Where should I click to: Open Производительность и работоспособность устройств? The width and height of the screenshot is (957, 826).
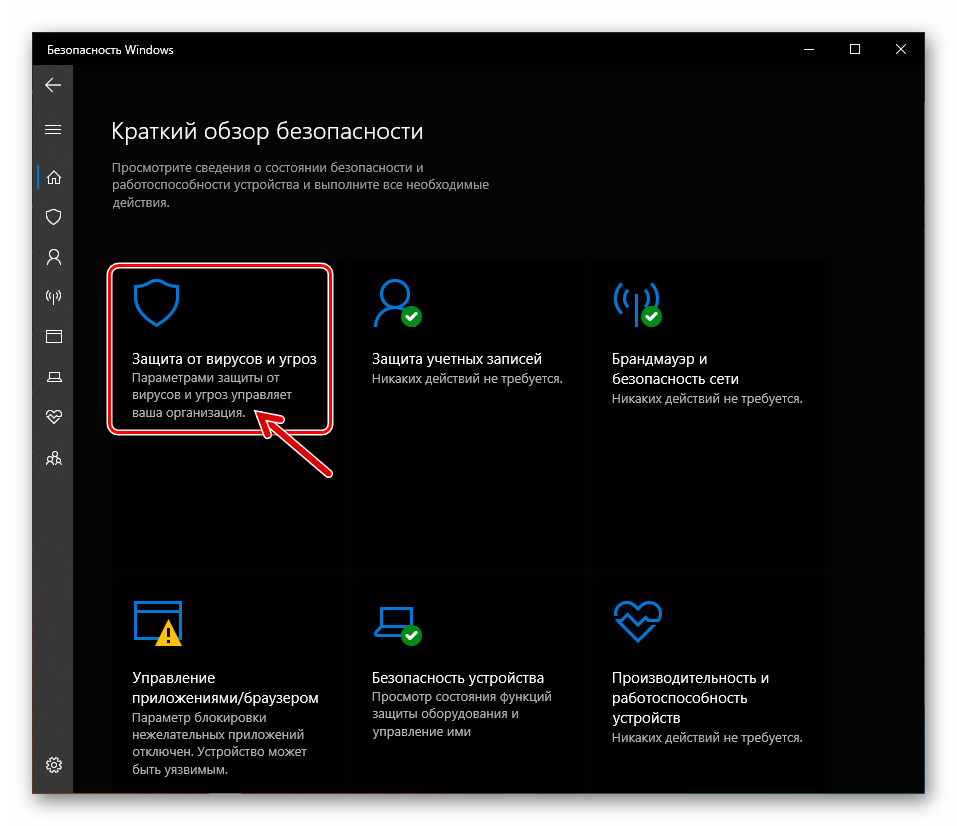(x=690, y=698)
